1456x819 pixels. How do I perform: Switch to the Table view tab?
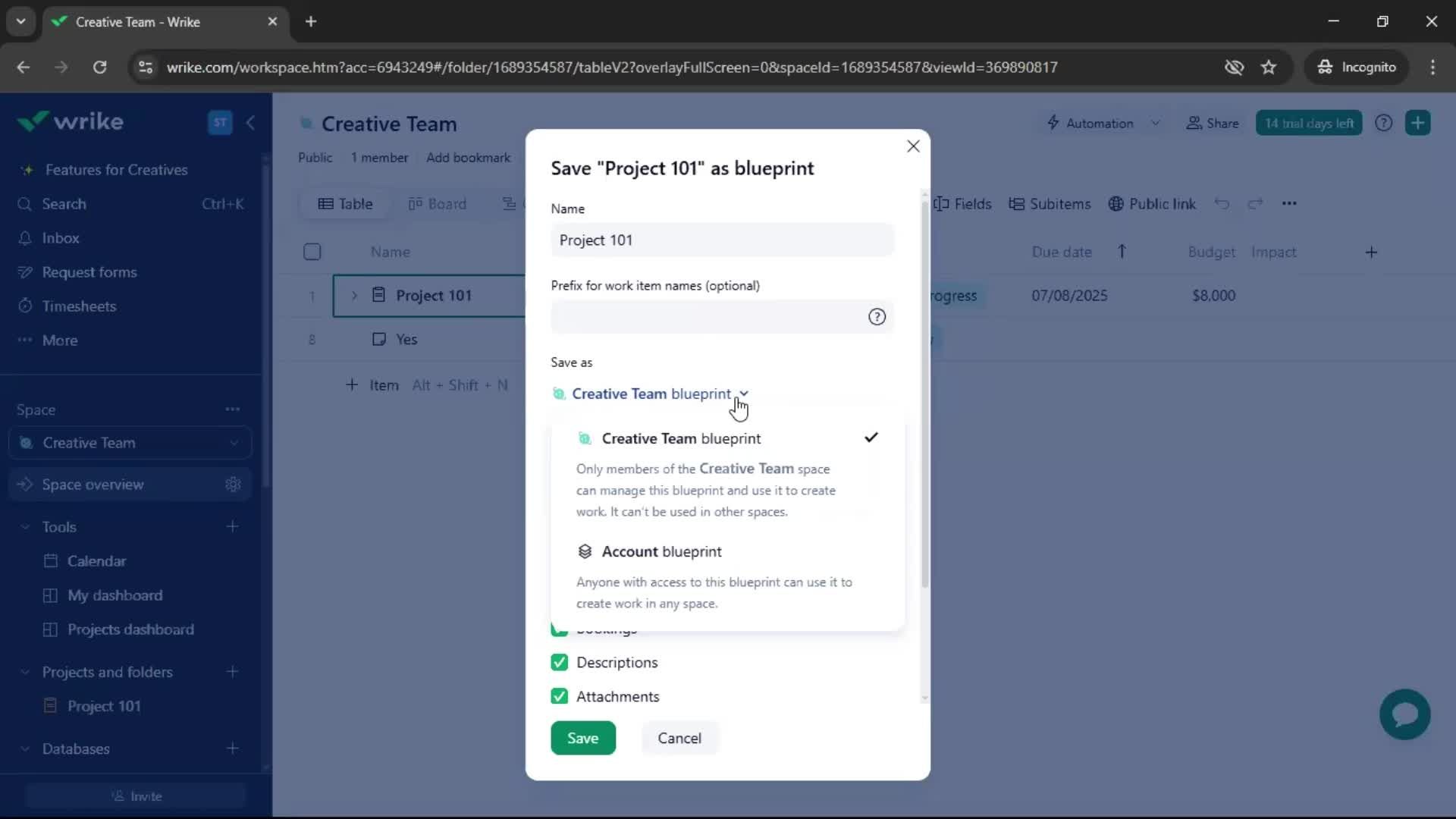[x=345, y=204]
